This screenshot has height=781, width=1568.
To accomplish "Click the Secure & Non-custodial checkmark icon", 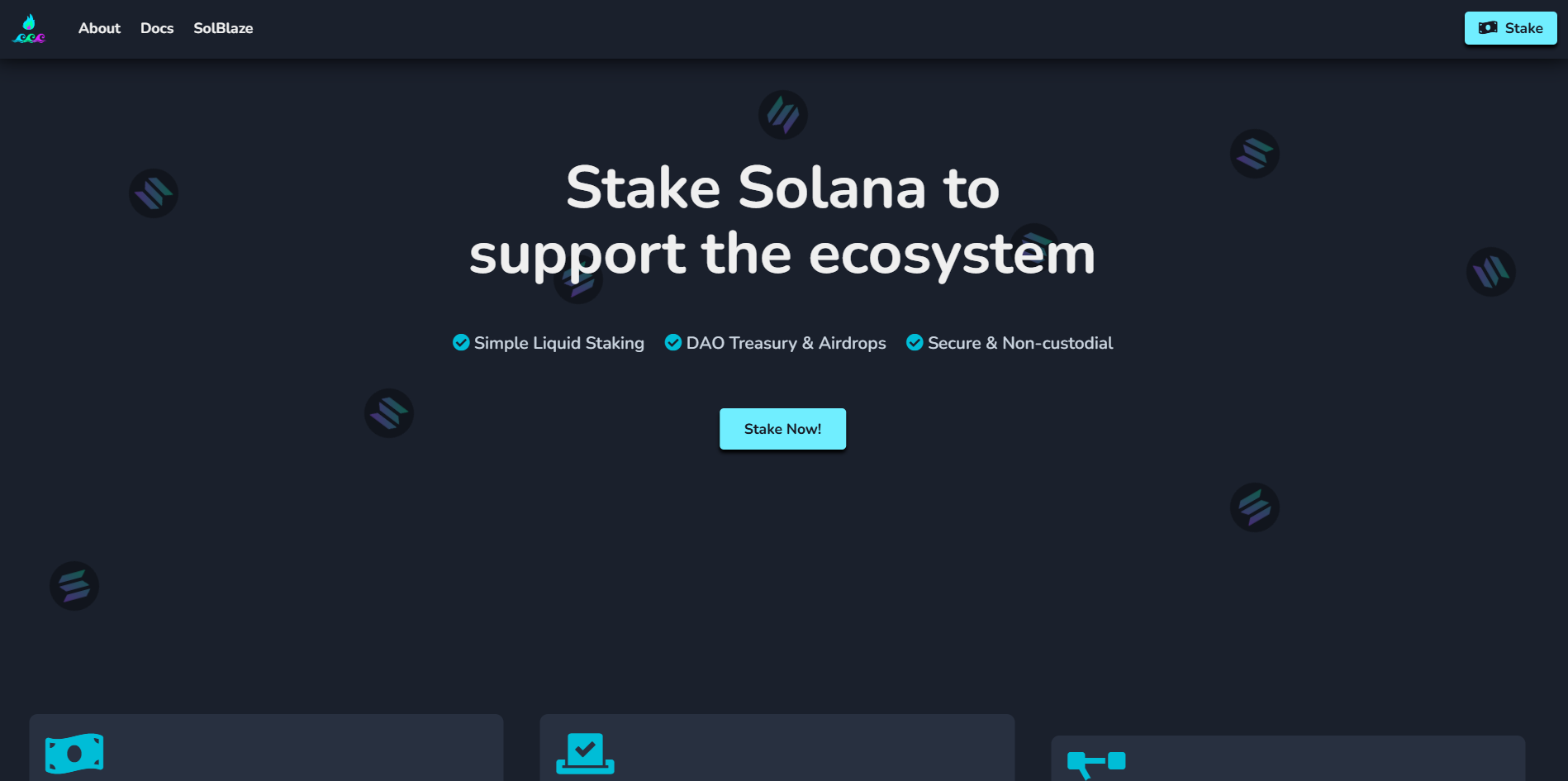I will [x=915, y=342].
